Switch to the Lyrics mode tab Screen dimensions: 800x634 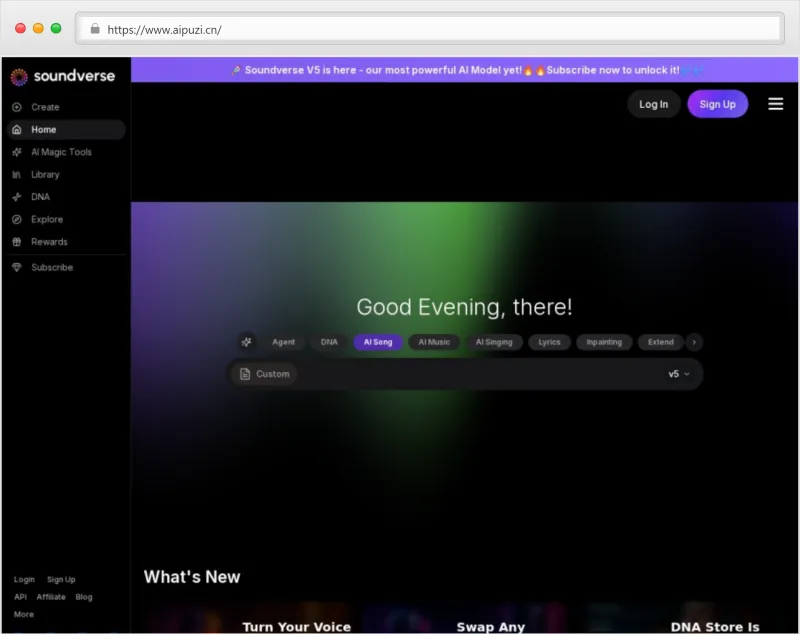[549, 342]
